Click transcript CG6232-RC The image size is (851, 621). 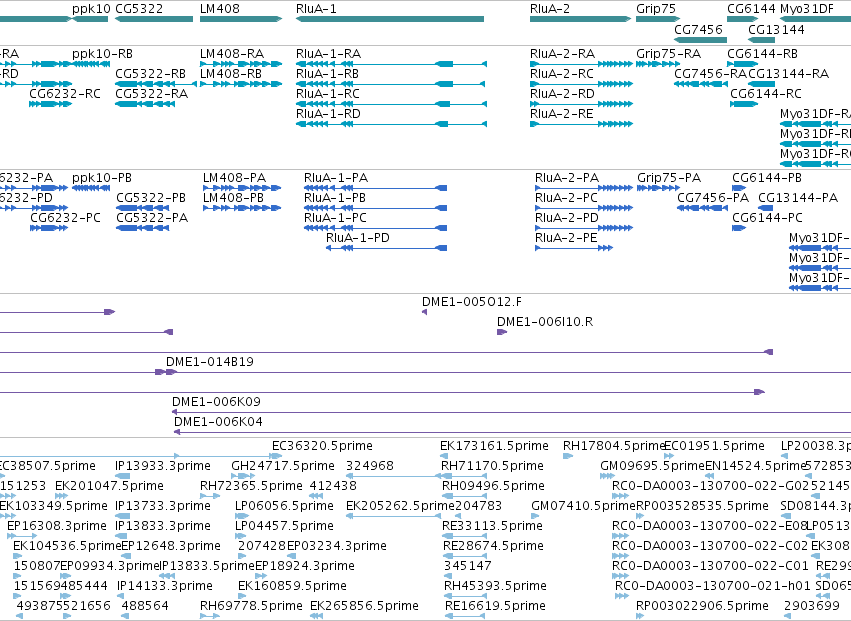[x=65, y=94]
